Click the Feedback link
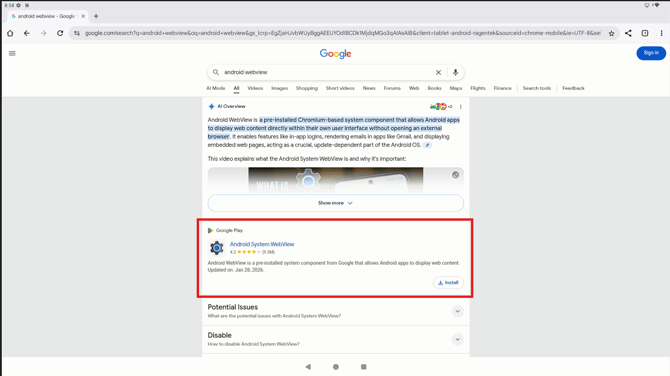Viewport: 670px width, 376px height. [x=573, y=88]
